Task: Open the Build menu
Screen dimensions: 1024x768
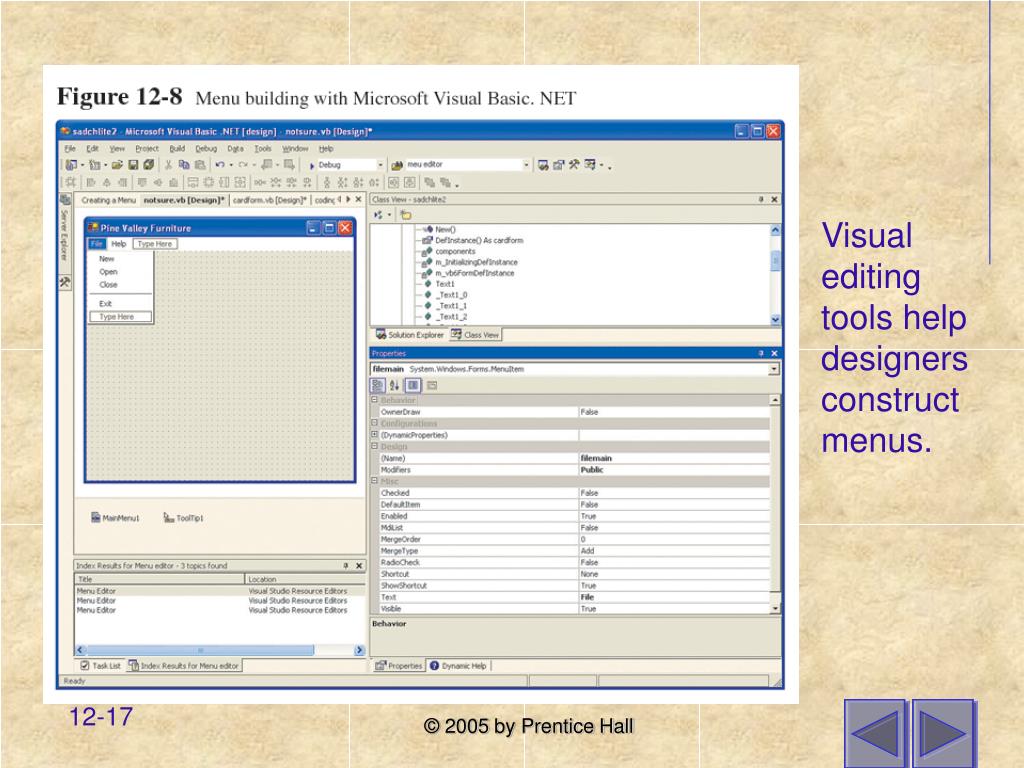Action: click(177, 149)
